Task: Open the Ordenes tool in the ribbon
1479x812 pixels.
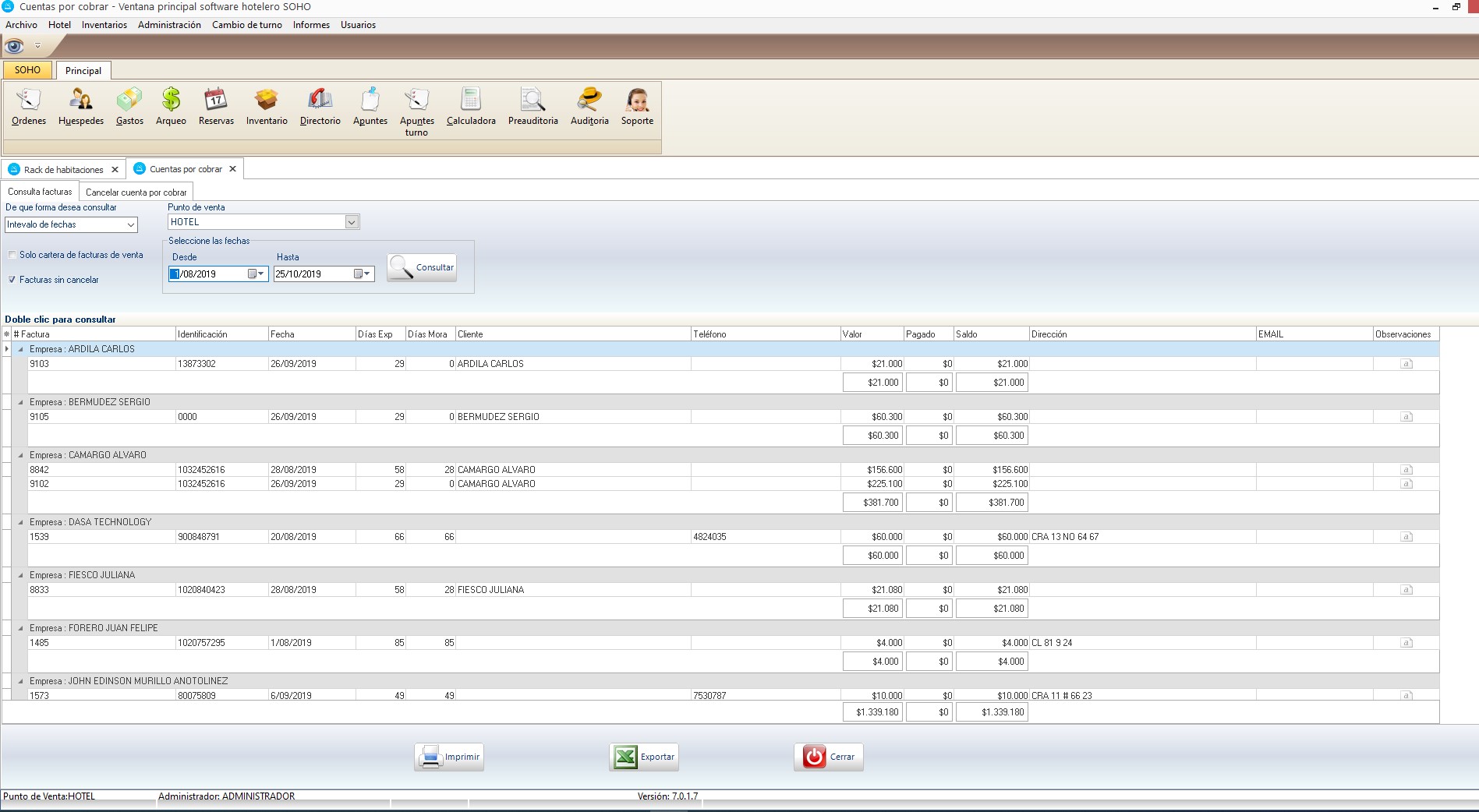Action: [x=29, y=107]
